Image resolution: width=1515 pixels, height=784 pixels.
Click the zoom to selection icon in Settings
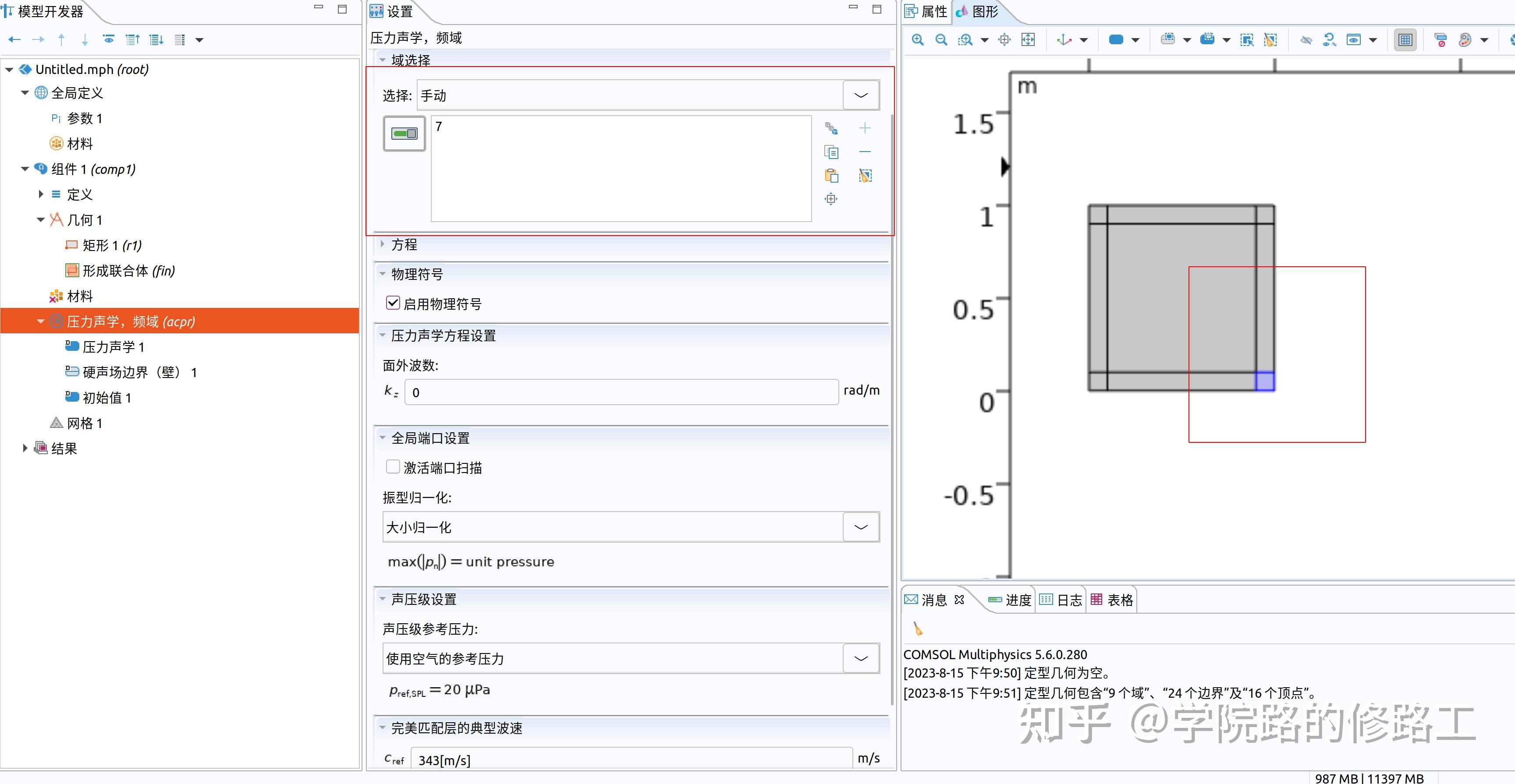point(831,199)
